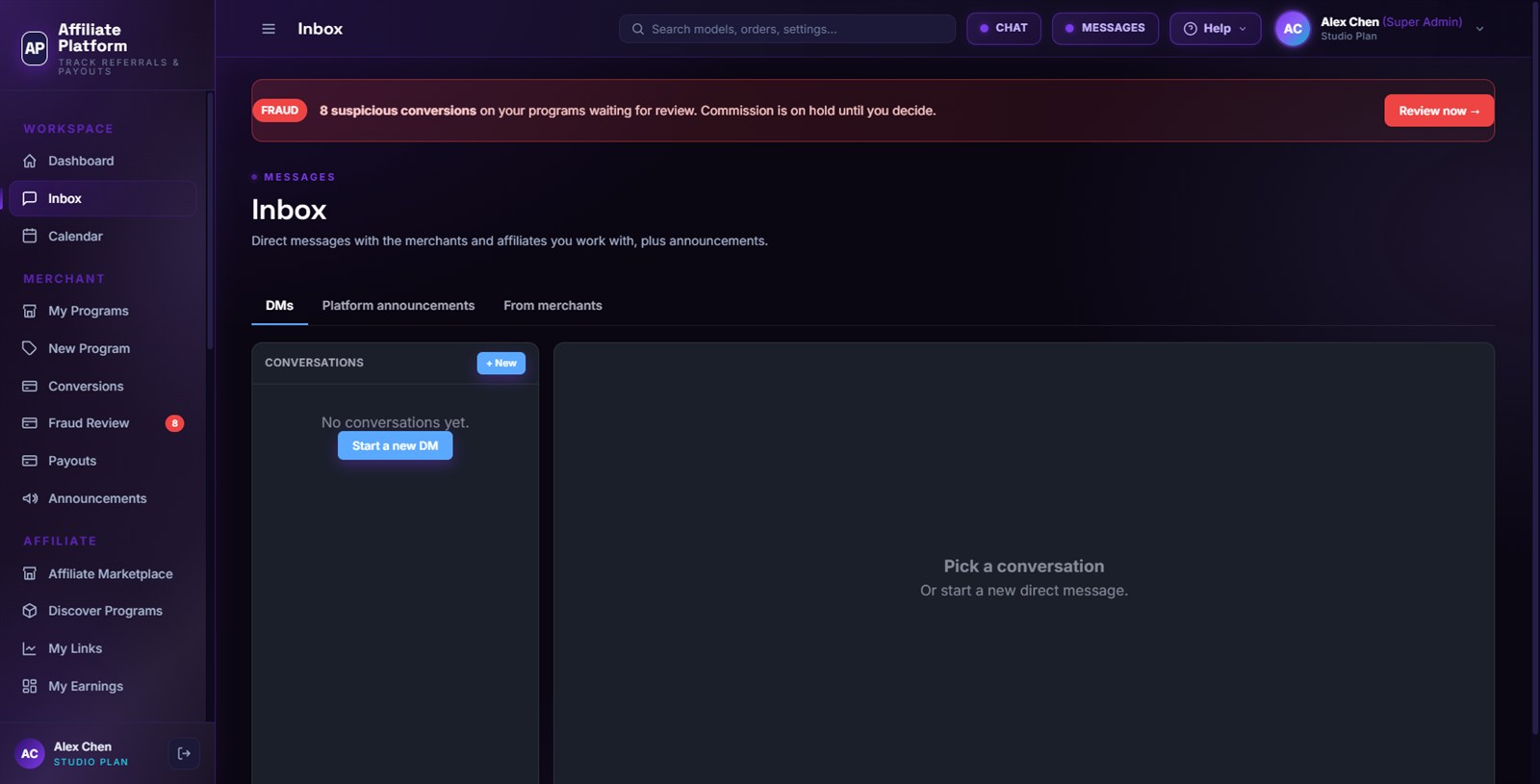
Task: Go to My Earnings in the sidebar
Action: tap(103, 686)
